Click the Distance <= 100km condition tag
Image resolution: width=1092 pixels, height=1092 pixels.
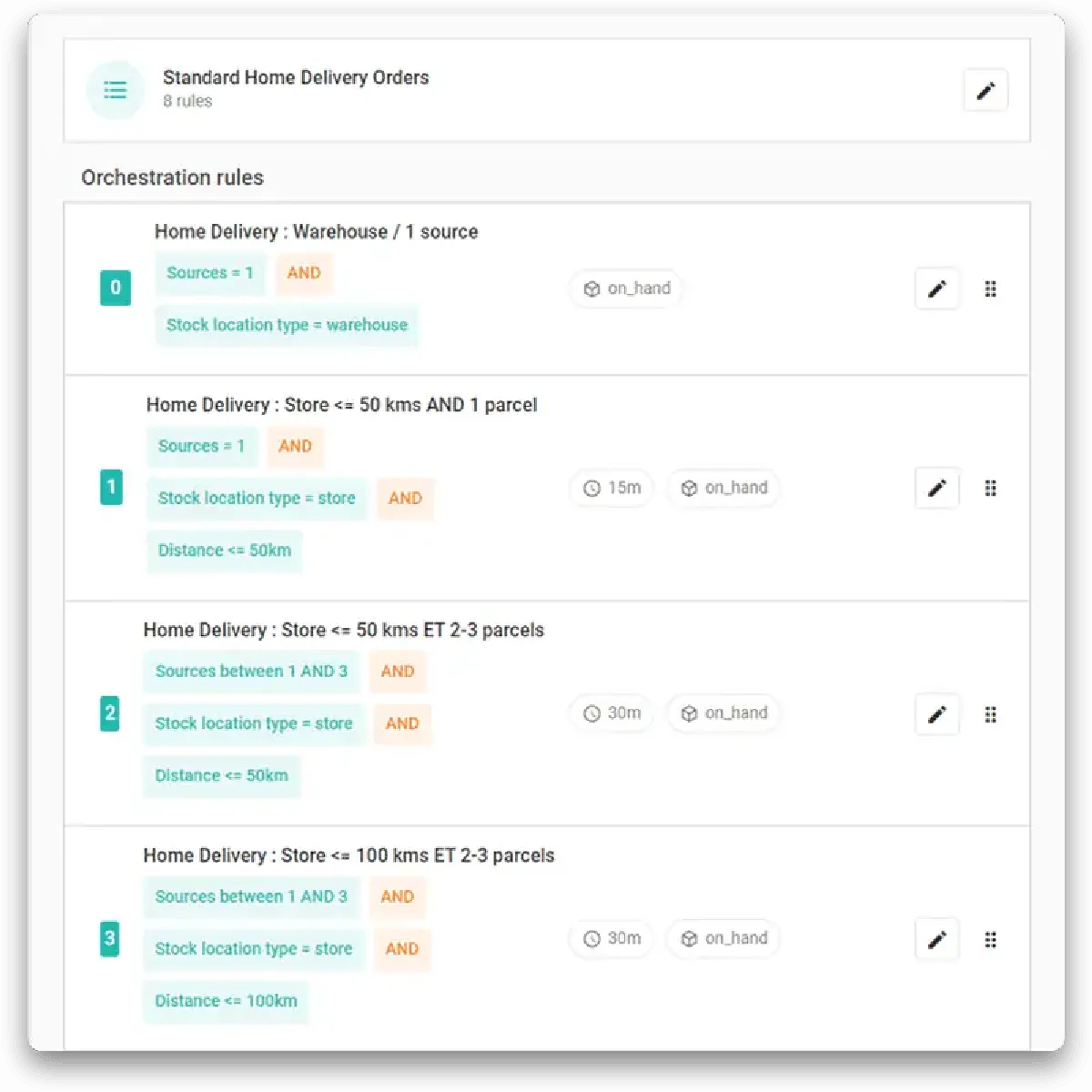[226, 1001]
